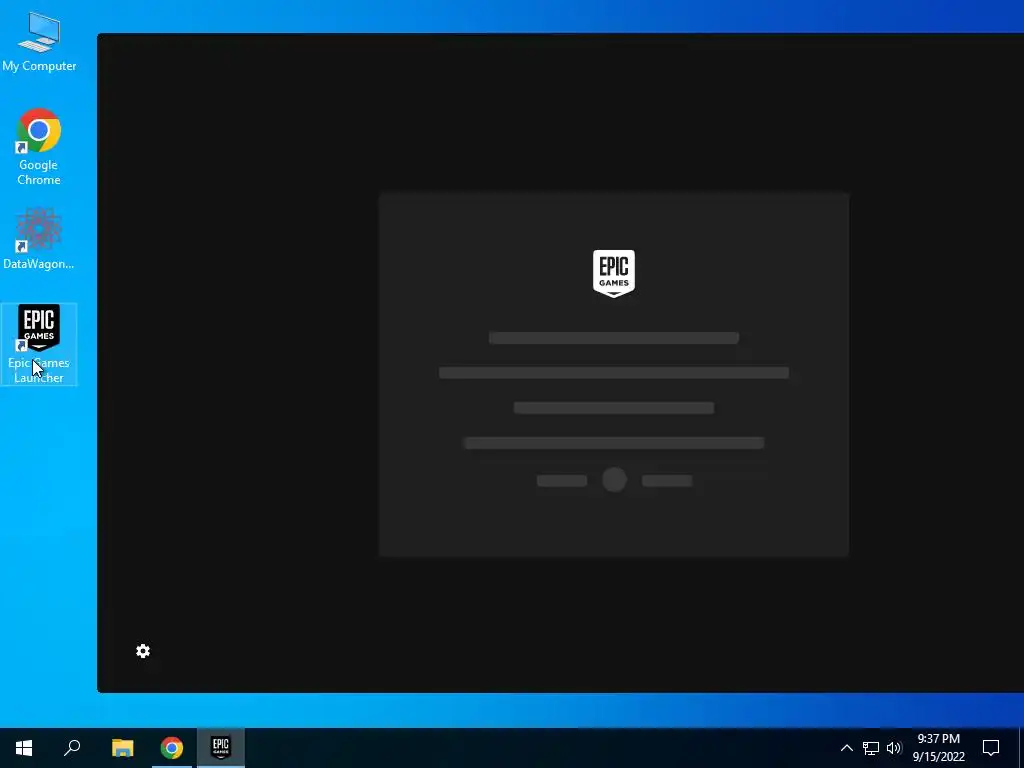Click Epic Games Launcher taskbar button
This screenshot has height=768, width=1024.
tap(221, 748)
